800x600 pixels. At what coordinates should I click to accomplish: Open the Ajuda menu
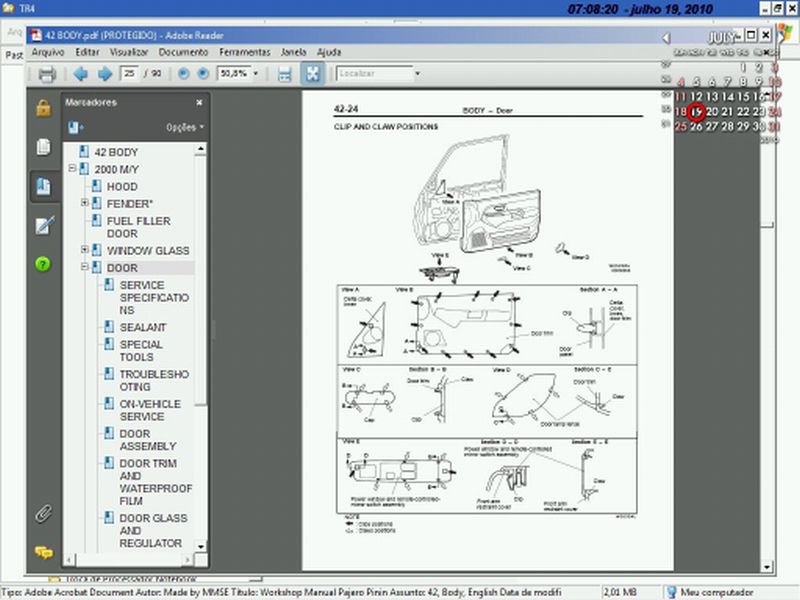pos(329,52)
